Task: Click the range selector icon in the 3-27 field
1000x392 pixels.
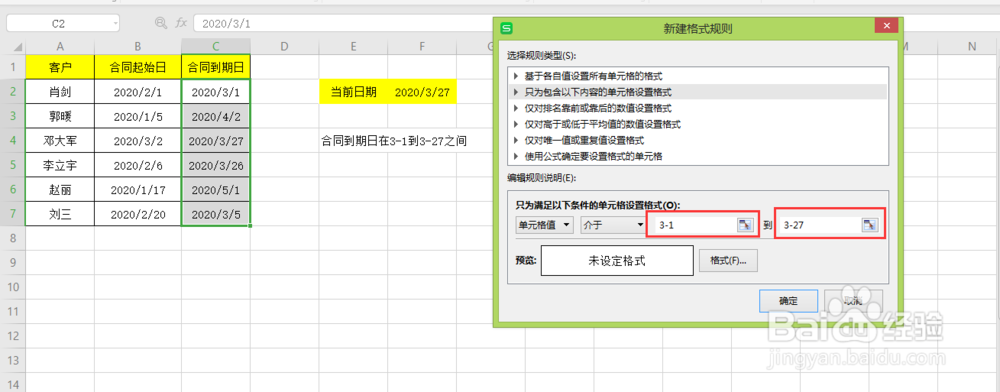Action: coord(869,224)
